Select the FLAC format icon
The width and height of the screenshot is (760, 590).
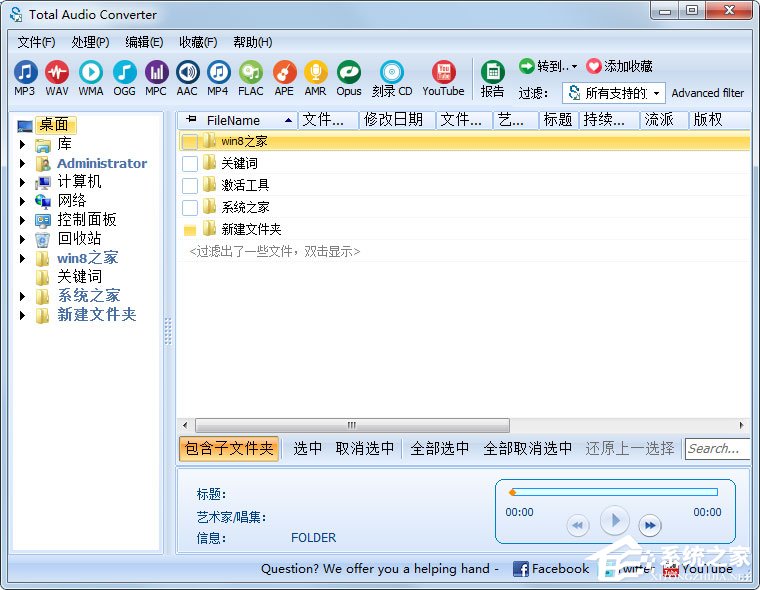point(251,73)
